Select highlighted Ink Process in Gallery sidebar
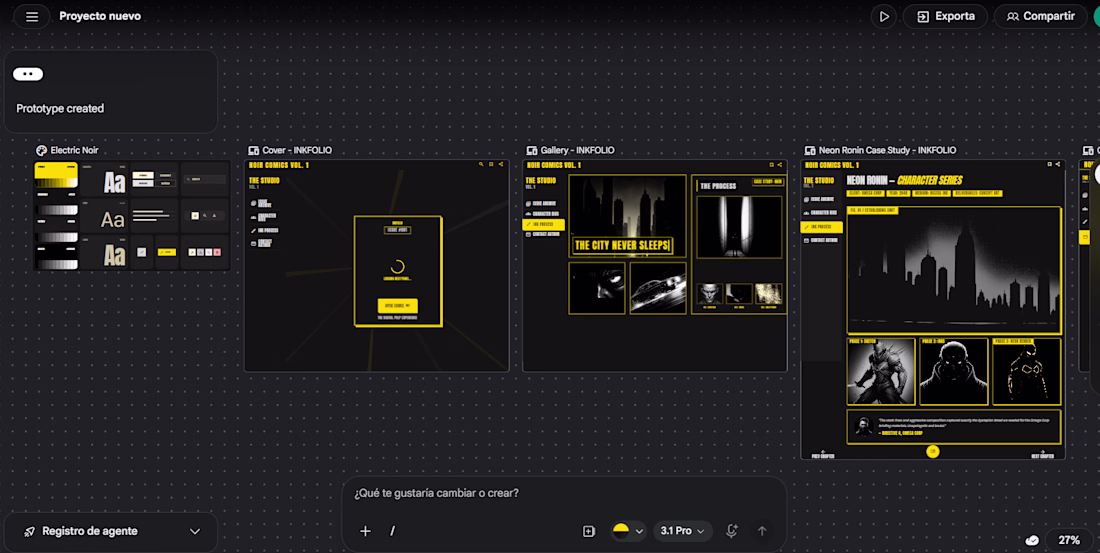Image resolution: width=1100 pixels, height=553 pixels. 544,225
